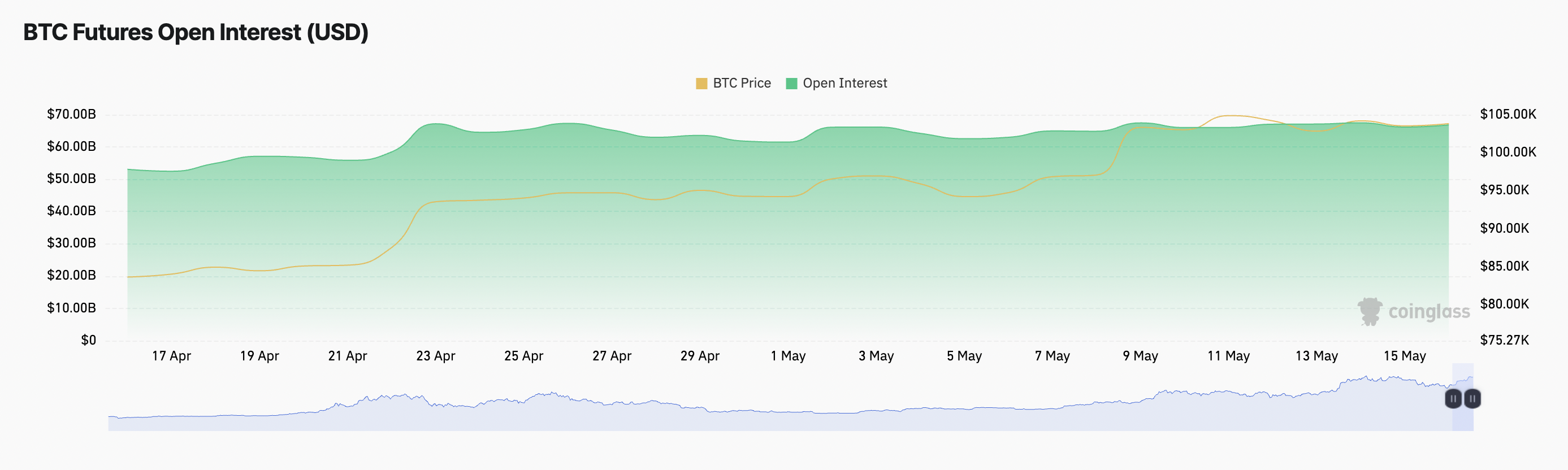Click the 9 May date label
The image size is (1568, 470).
(1140, 356)
